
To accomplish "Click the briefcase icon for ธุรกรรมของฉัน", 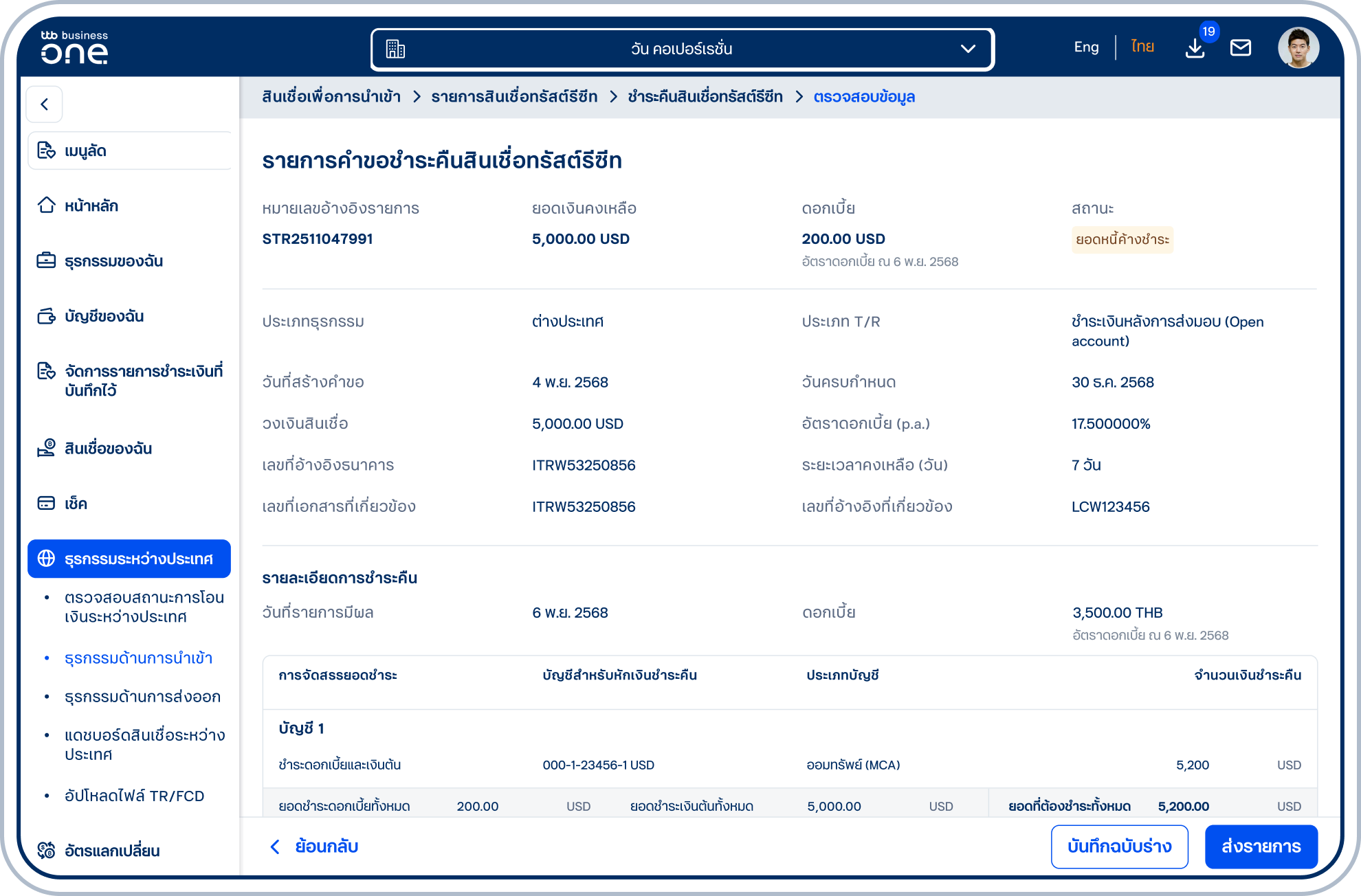I will [x=46, y=260].
